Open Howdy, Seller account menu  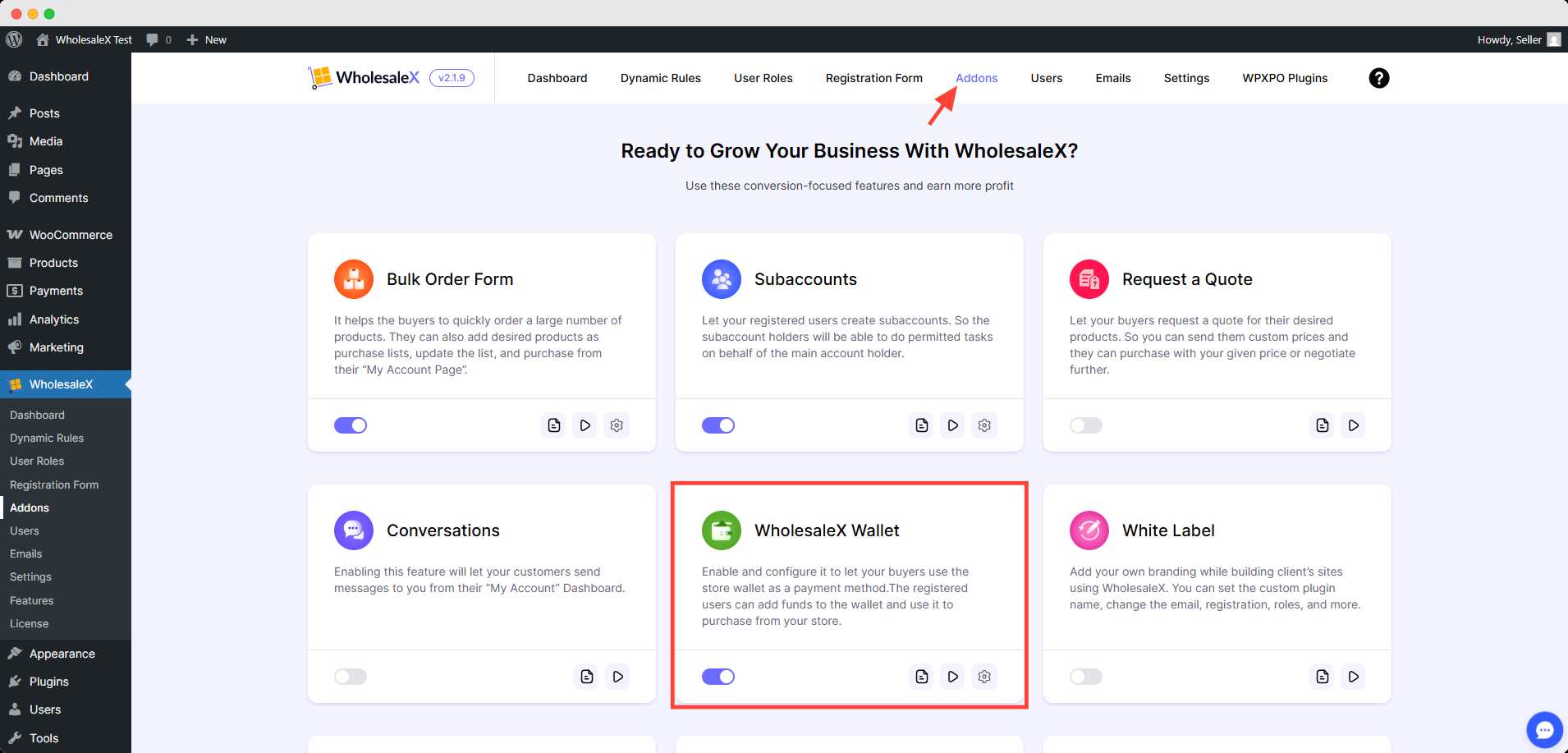click(x=1519, y=39)
